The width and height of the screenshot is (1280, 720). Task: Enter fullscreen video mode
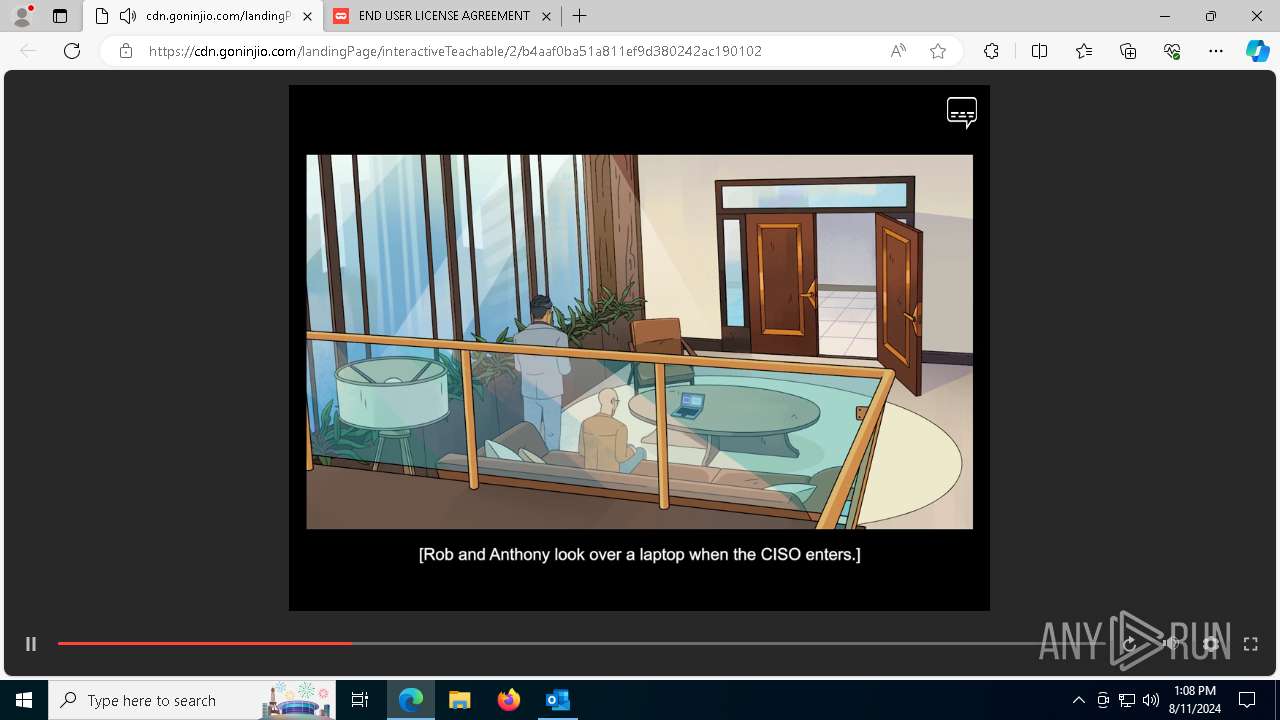[x=1250, y=644]
